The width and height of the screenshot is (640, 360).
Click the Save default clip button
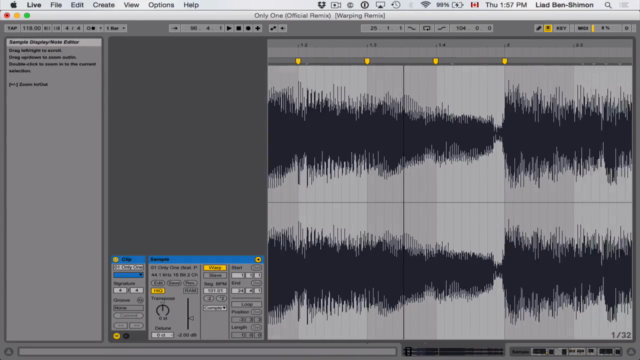pyautogui.click(x=174, y=283)
